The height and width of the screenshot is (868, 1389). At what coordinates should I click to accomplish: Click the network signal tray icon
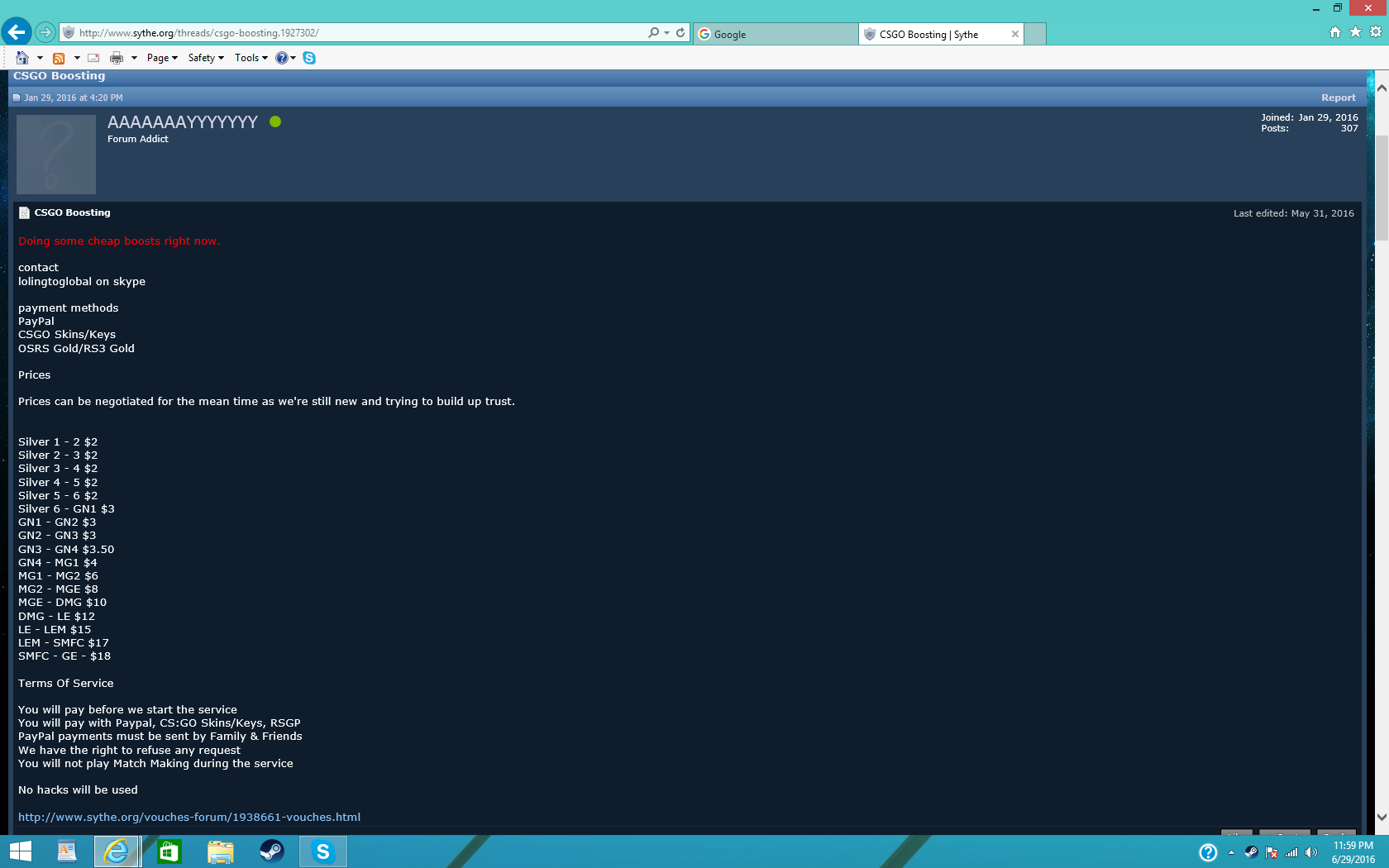click(x=1291, y=852)
